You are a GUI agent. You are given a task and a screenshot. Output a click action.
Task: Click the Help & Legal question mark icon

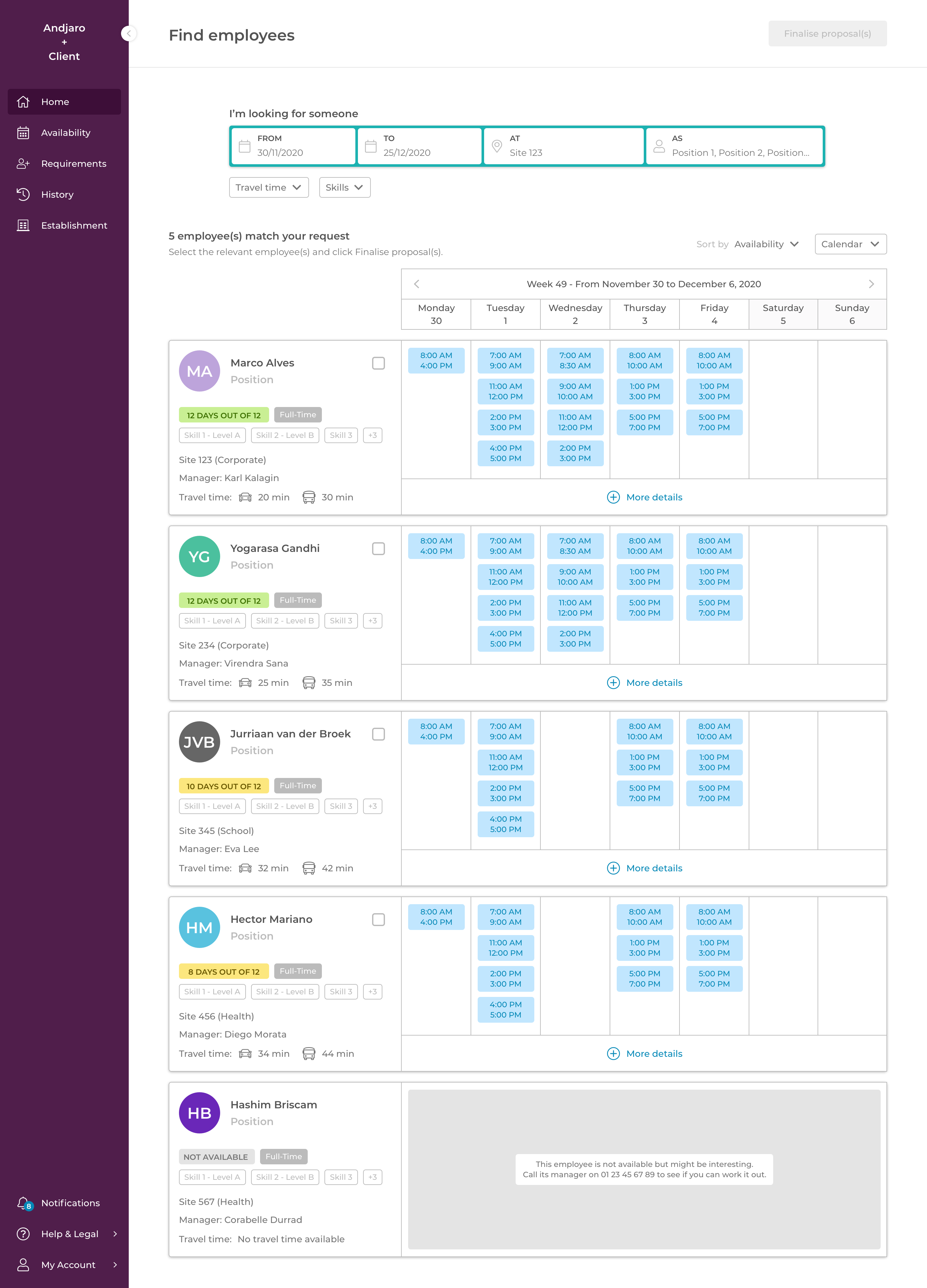click(23, 1234)
